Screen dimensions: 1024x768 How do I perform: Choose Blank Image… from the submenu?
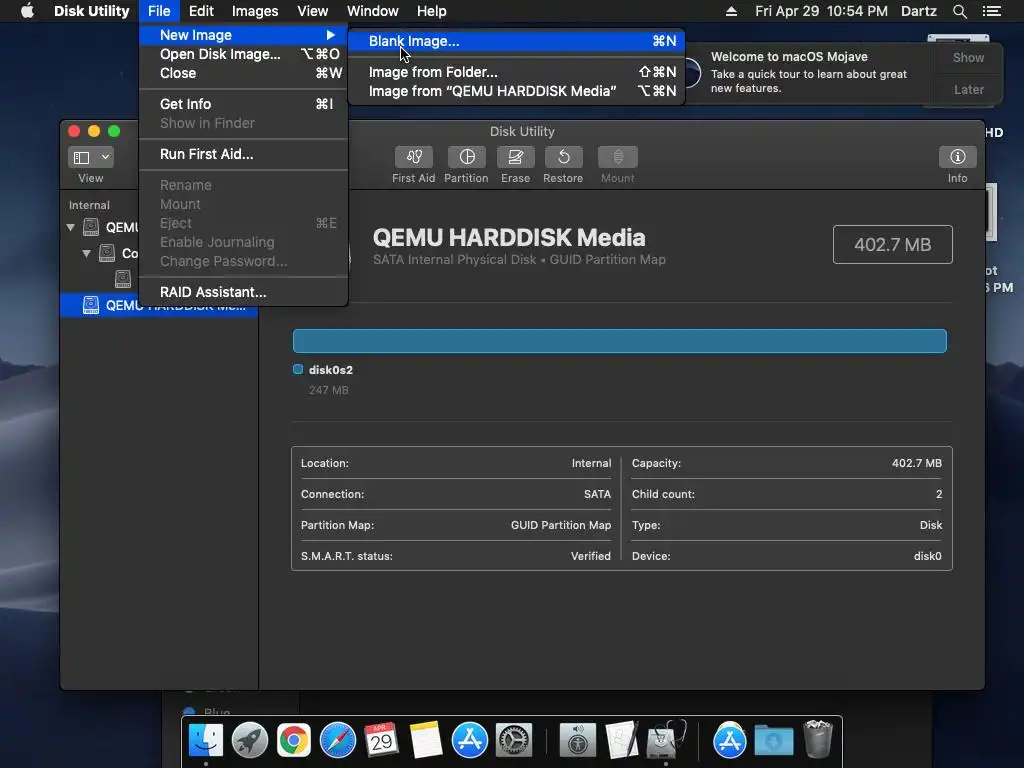(x=517, y=41)
